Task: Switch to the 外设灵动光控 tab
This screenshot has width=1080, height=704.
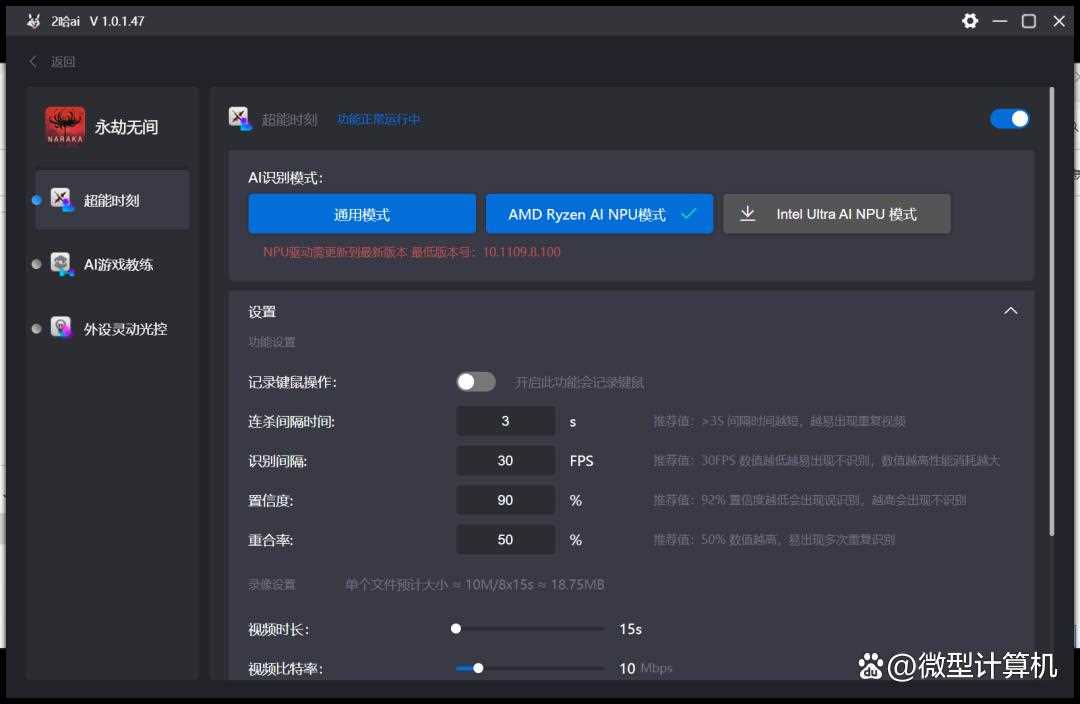Action: pyautogui.click(x=125, y=328)
